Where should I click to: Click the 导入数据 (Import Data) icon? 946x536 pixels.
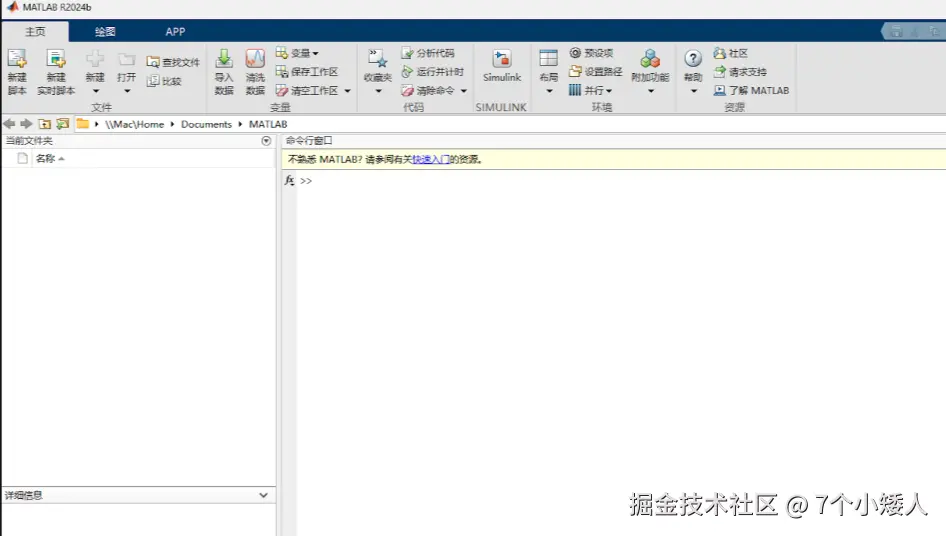click(x=224, y=59)
